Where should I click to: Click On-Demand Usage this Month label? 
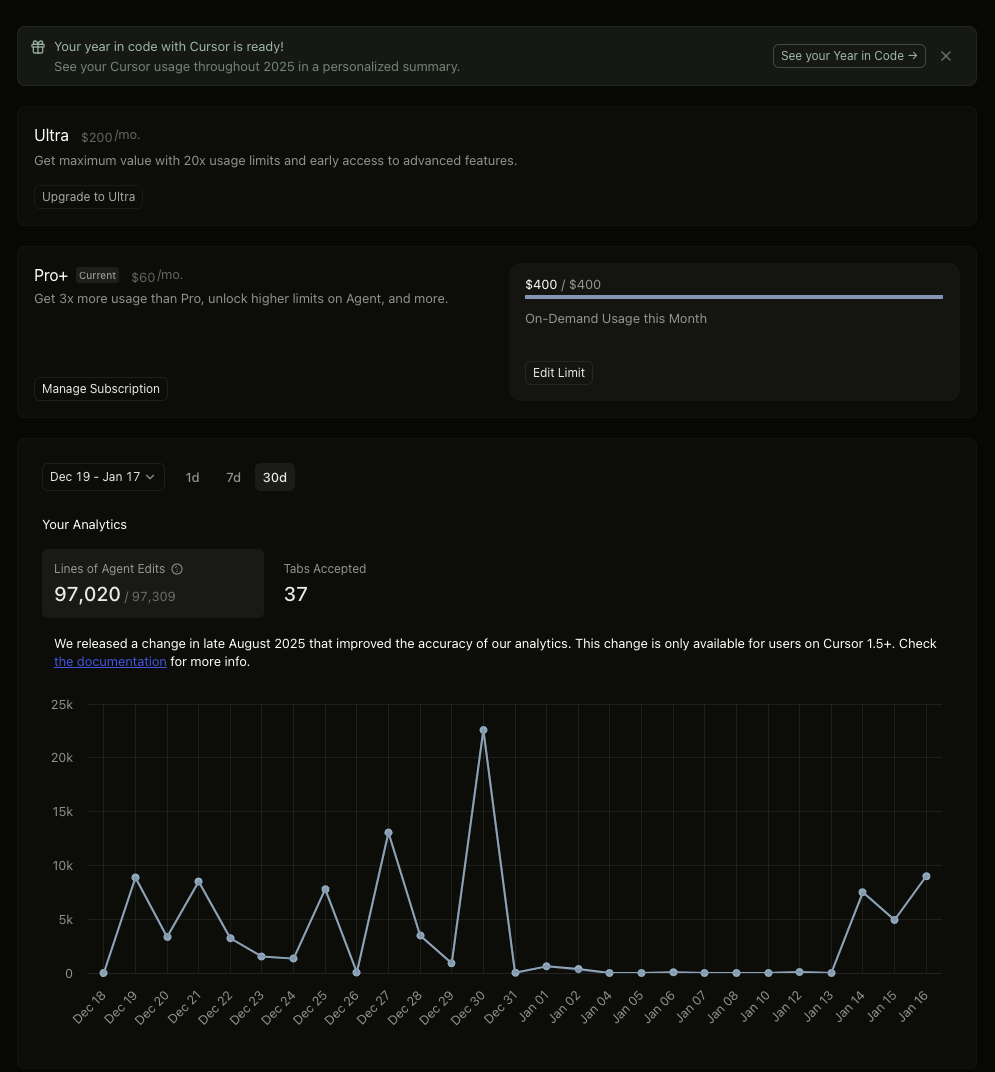[x=616, y=319]
